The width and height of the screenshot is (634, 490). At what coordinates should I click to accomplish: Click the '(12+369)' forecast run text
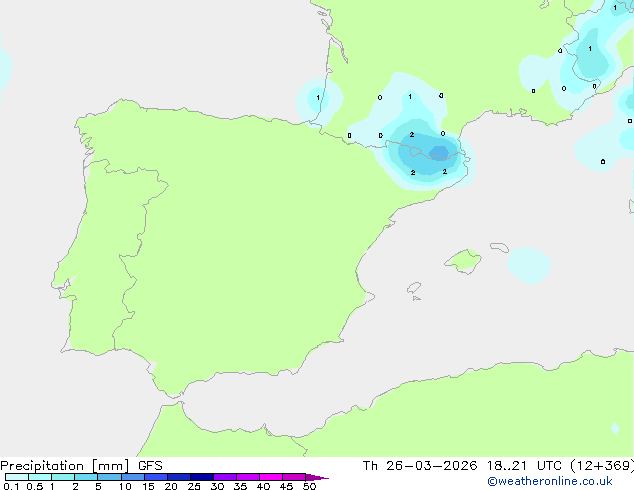[602, 466]
